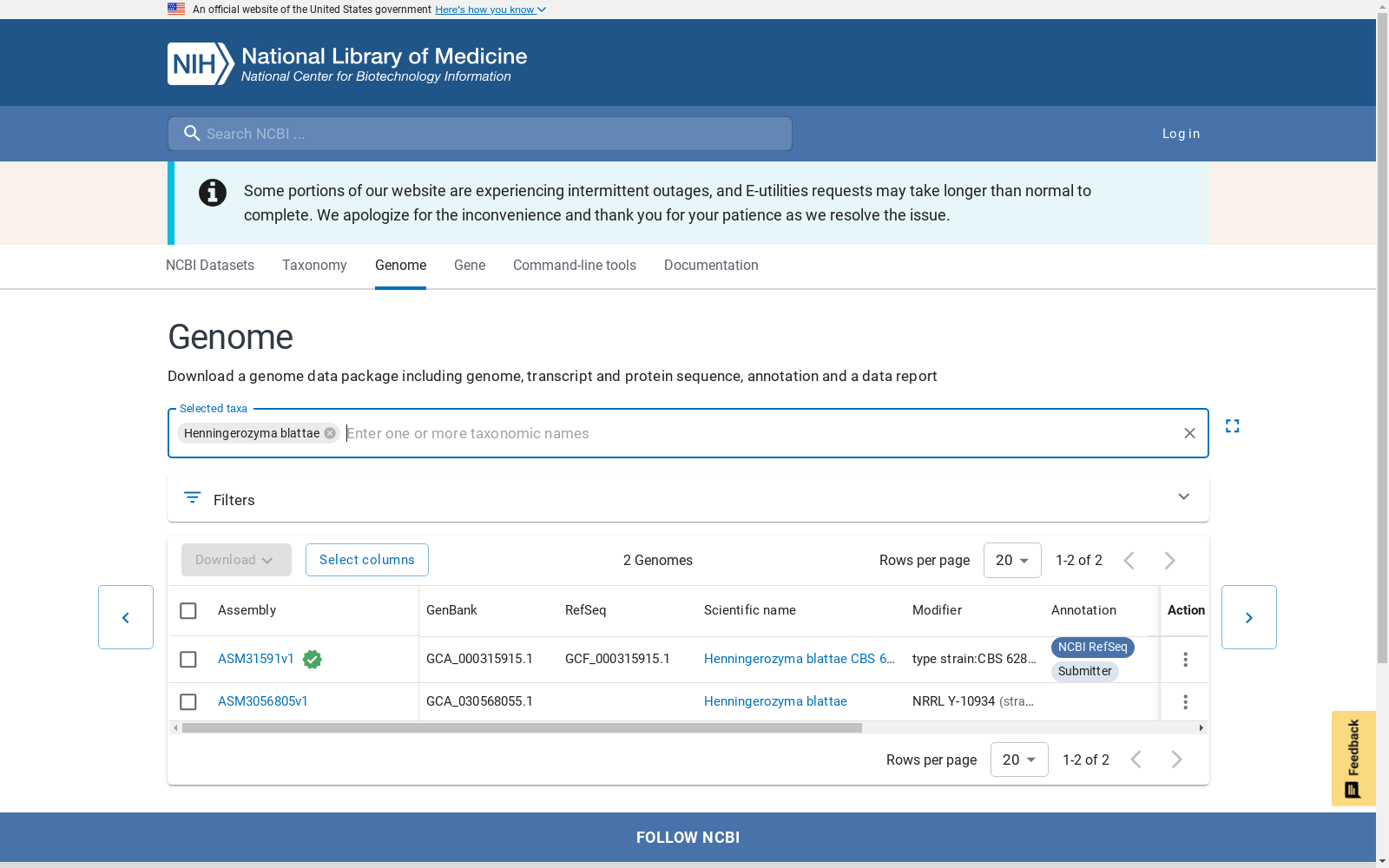Click the Log in link
Screen dimensions: 1389x868
[1181, 134]
